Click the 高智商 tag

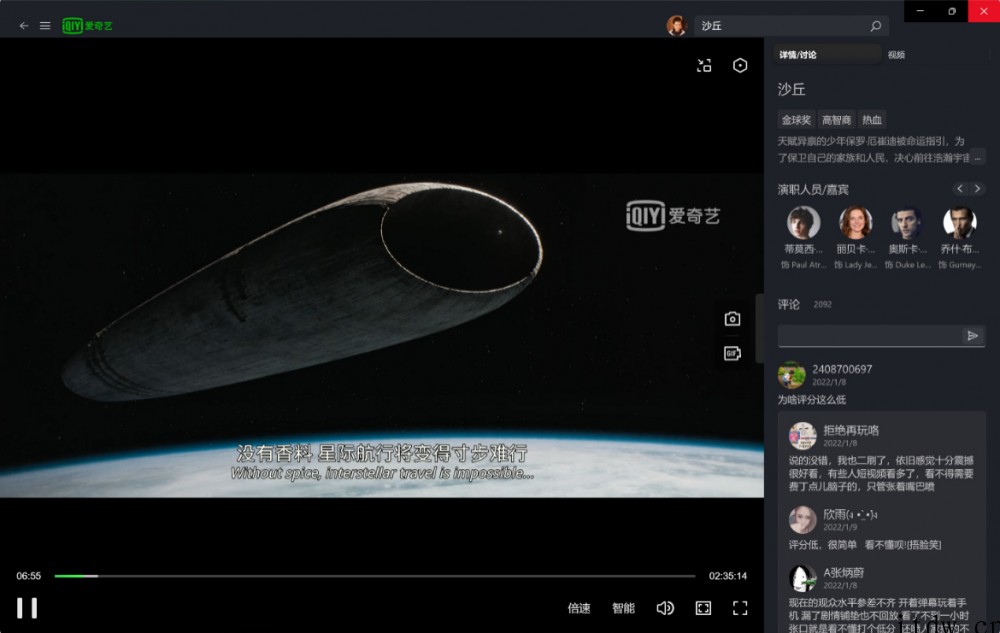pyautogui.click(x=836, y=120)
